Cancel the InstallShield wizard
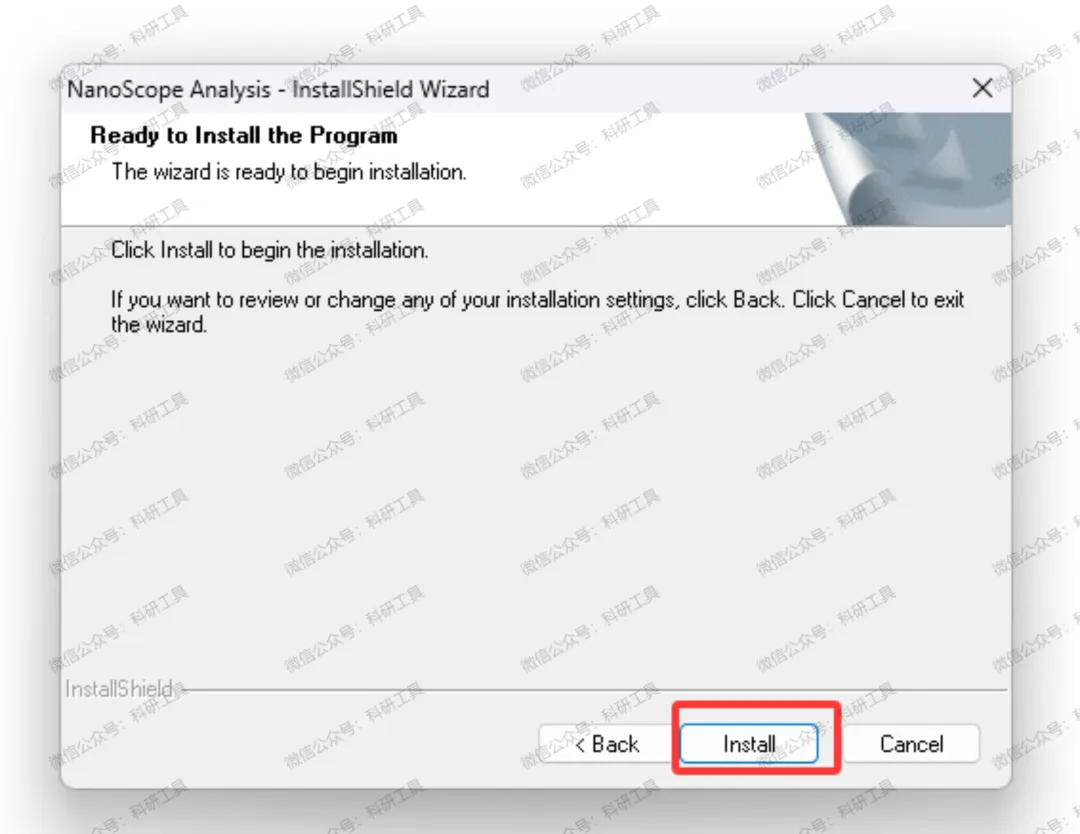Viewport: 1080px width, 834px height. point(911,744)
